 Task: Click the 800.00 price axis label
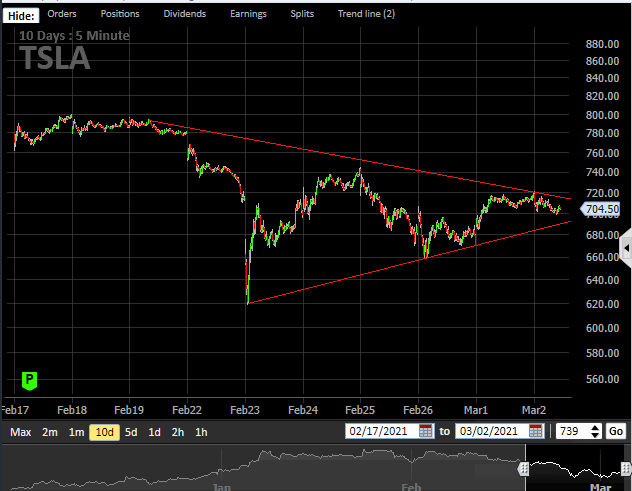pyautogui.click(x=602, y=115)
